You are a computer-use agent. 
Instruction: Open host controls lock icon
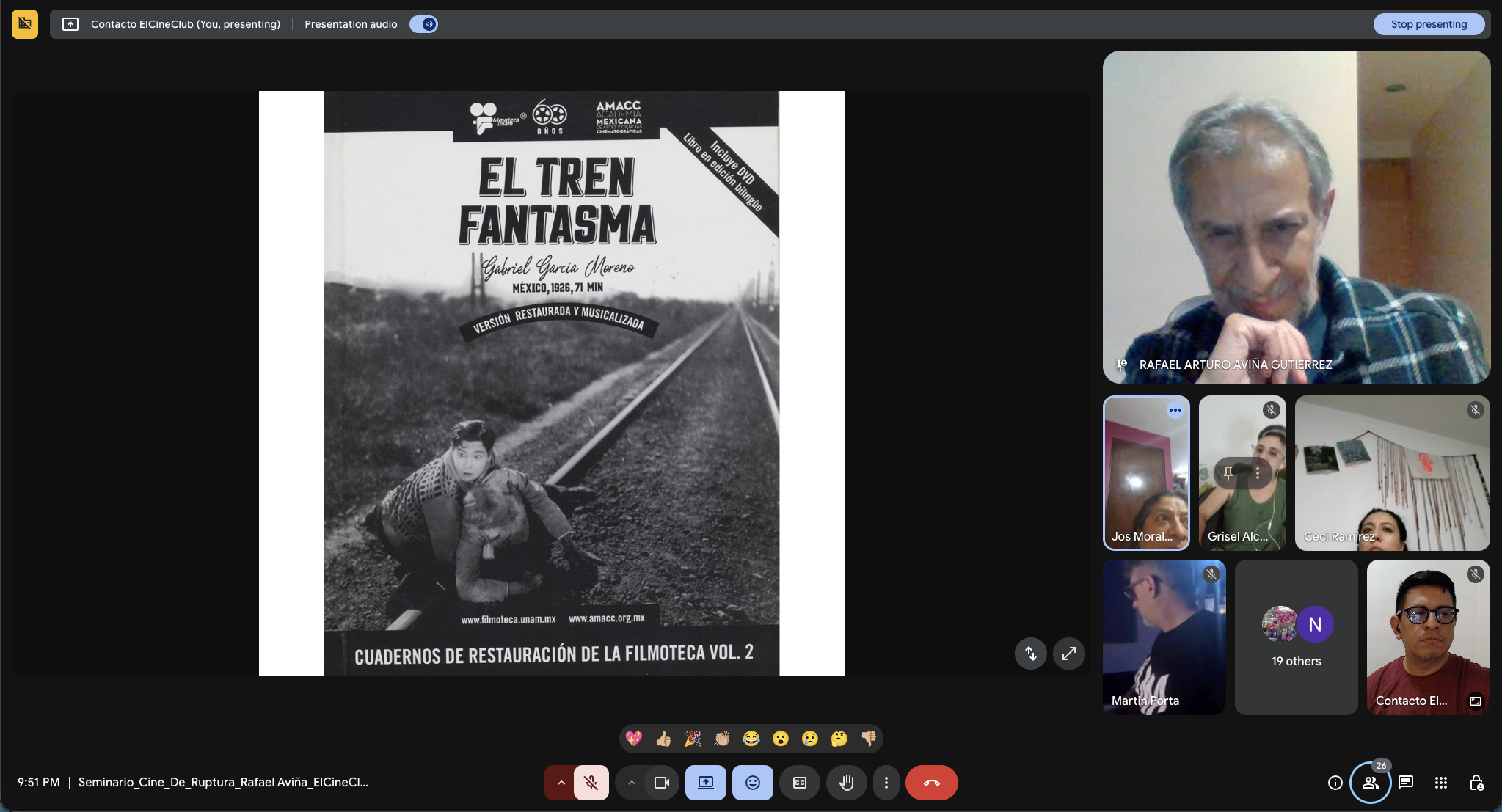tap(1476, 783)
